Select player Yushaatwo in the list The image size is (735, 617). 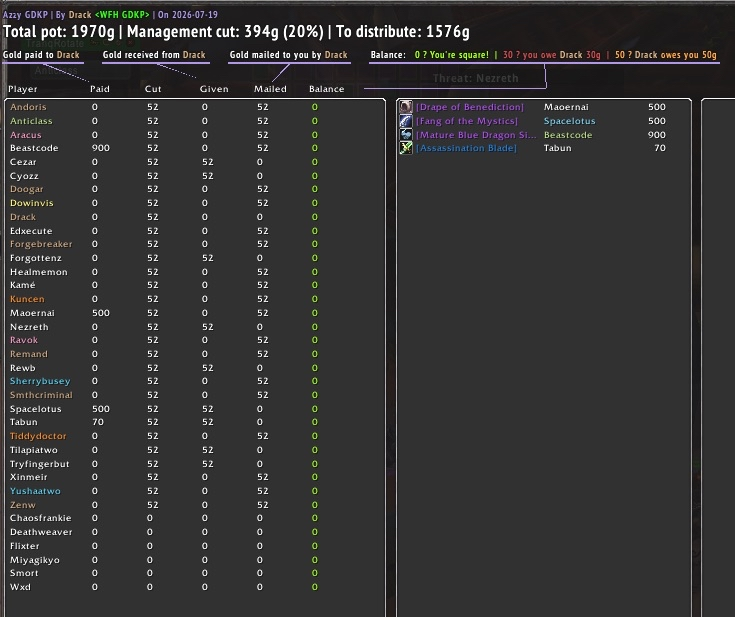point(35,491)
